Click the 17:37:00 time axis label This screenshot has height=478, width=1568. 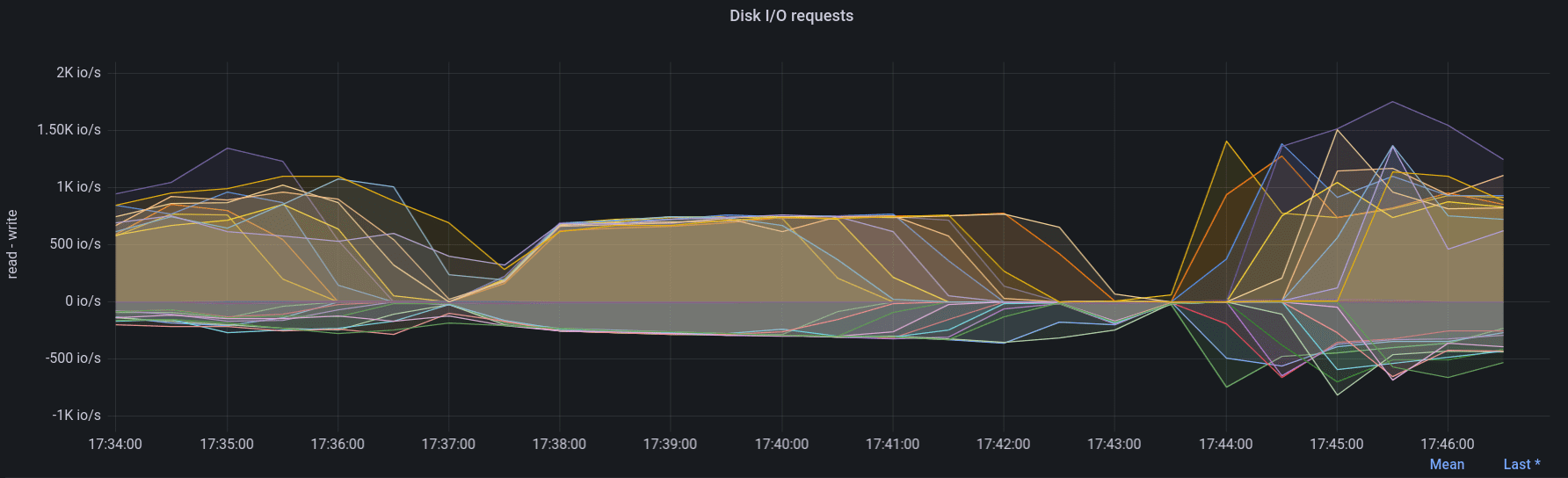click(x=448, y=445)
